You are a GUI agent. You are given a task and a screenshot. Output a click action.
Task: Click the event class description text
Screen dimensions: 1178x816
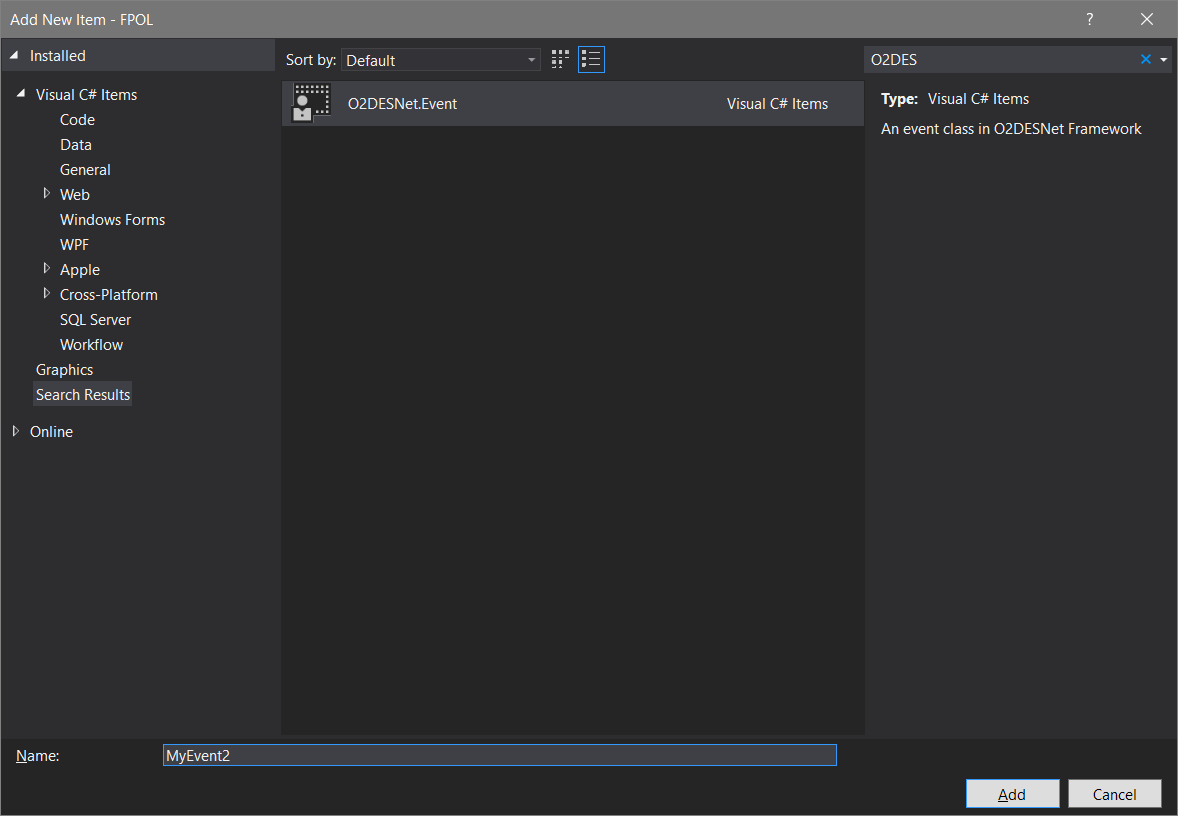click(1011, 128)
